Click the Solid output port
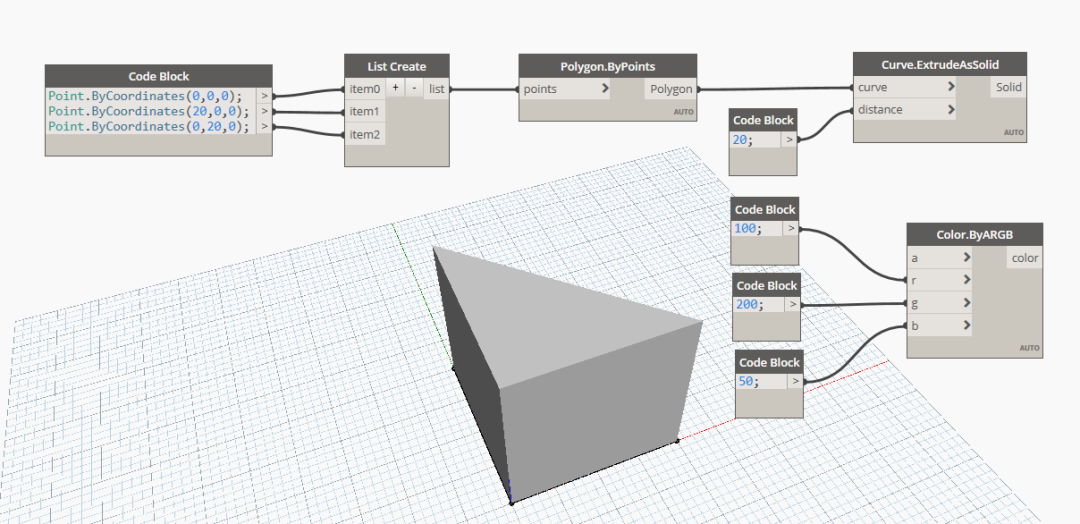The width and height of the screenshot is (1080, 524). (x=1009, y=87)
